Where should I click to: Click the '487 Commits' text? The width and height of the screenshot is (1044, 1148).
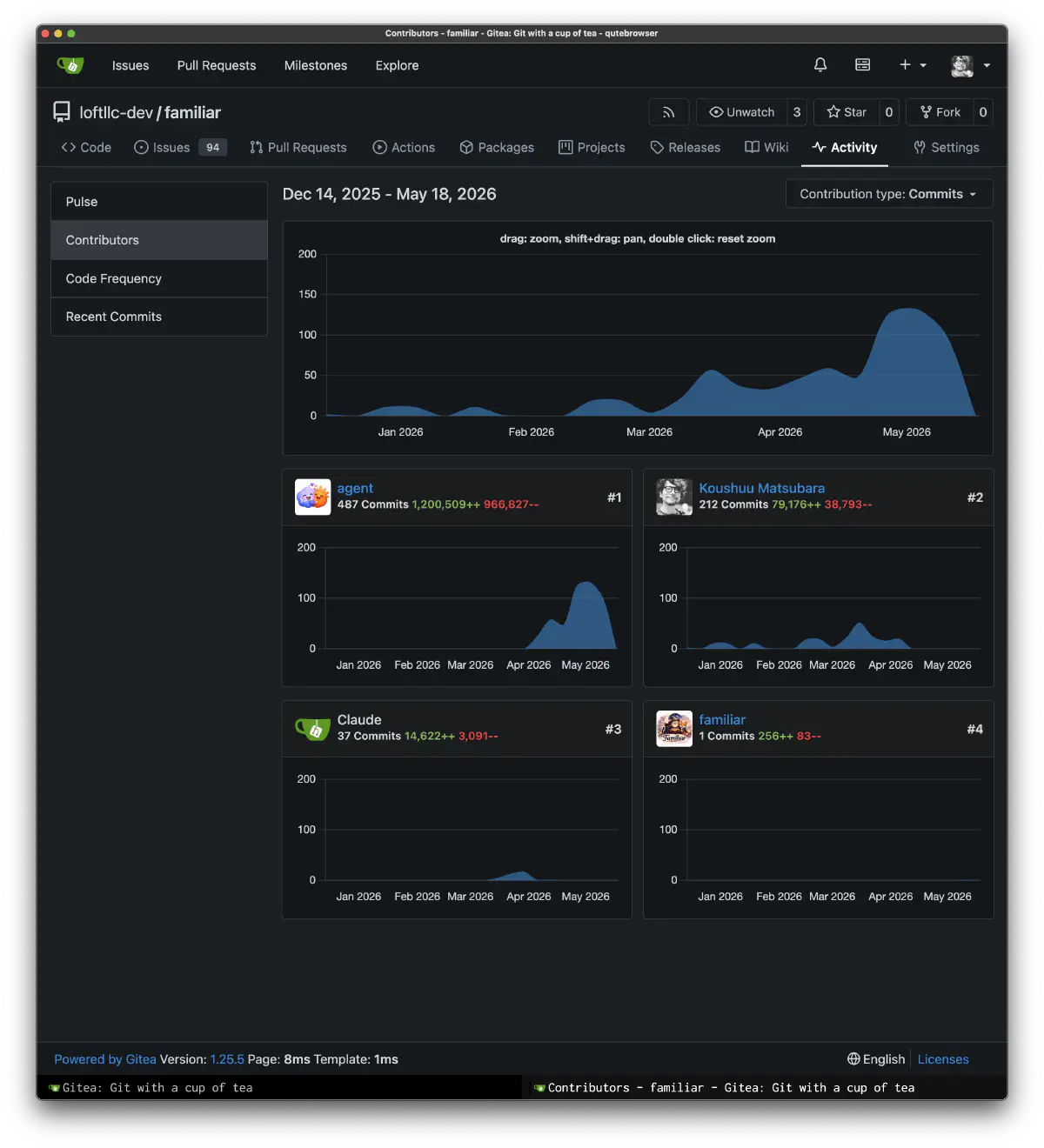[x=372, y=504]
